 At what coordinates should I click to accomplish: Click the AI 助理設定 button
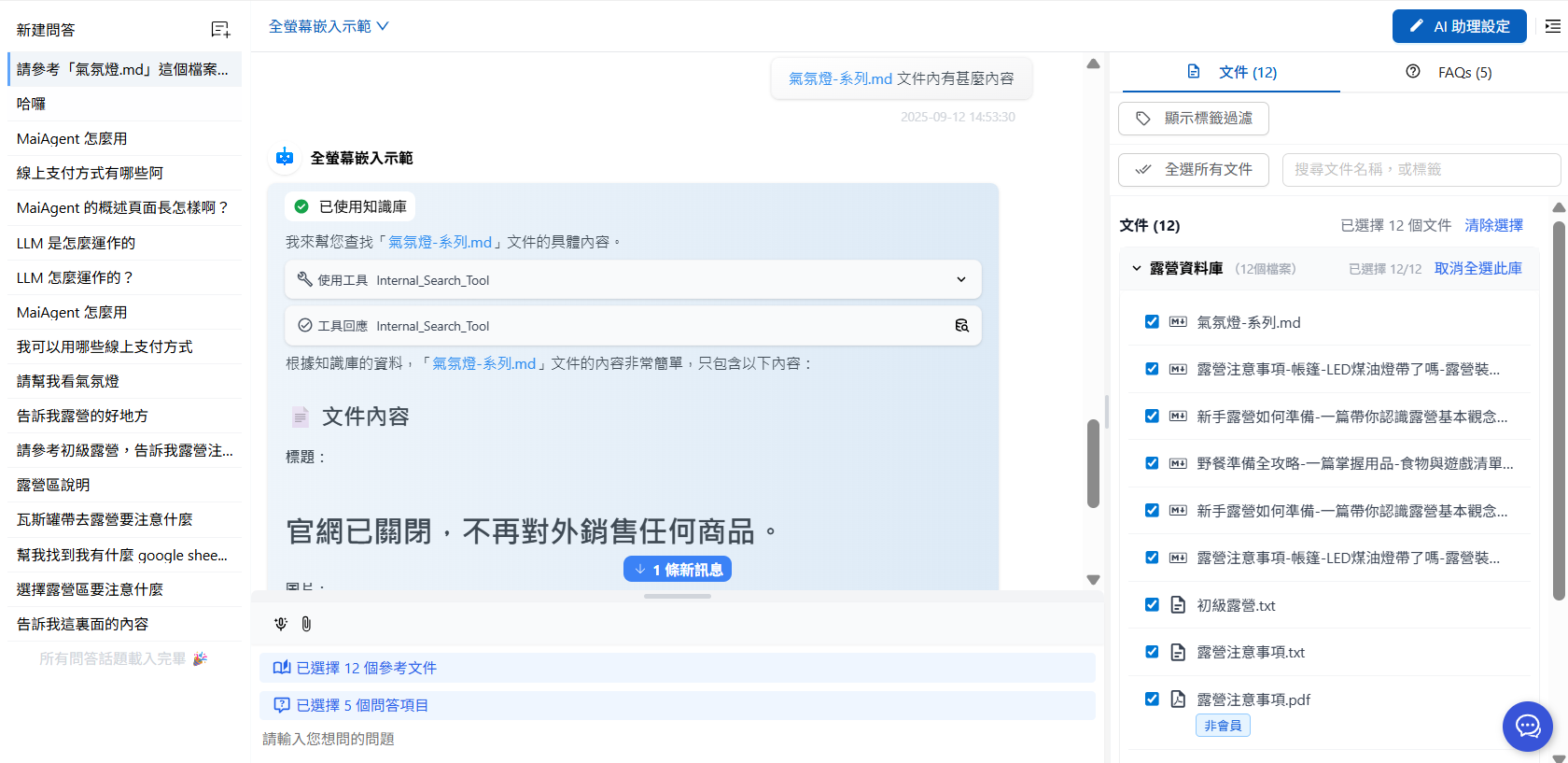point(1459,26)
